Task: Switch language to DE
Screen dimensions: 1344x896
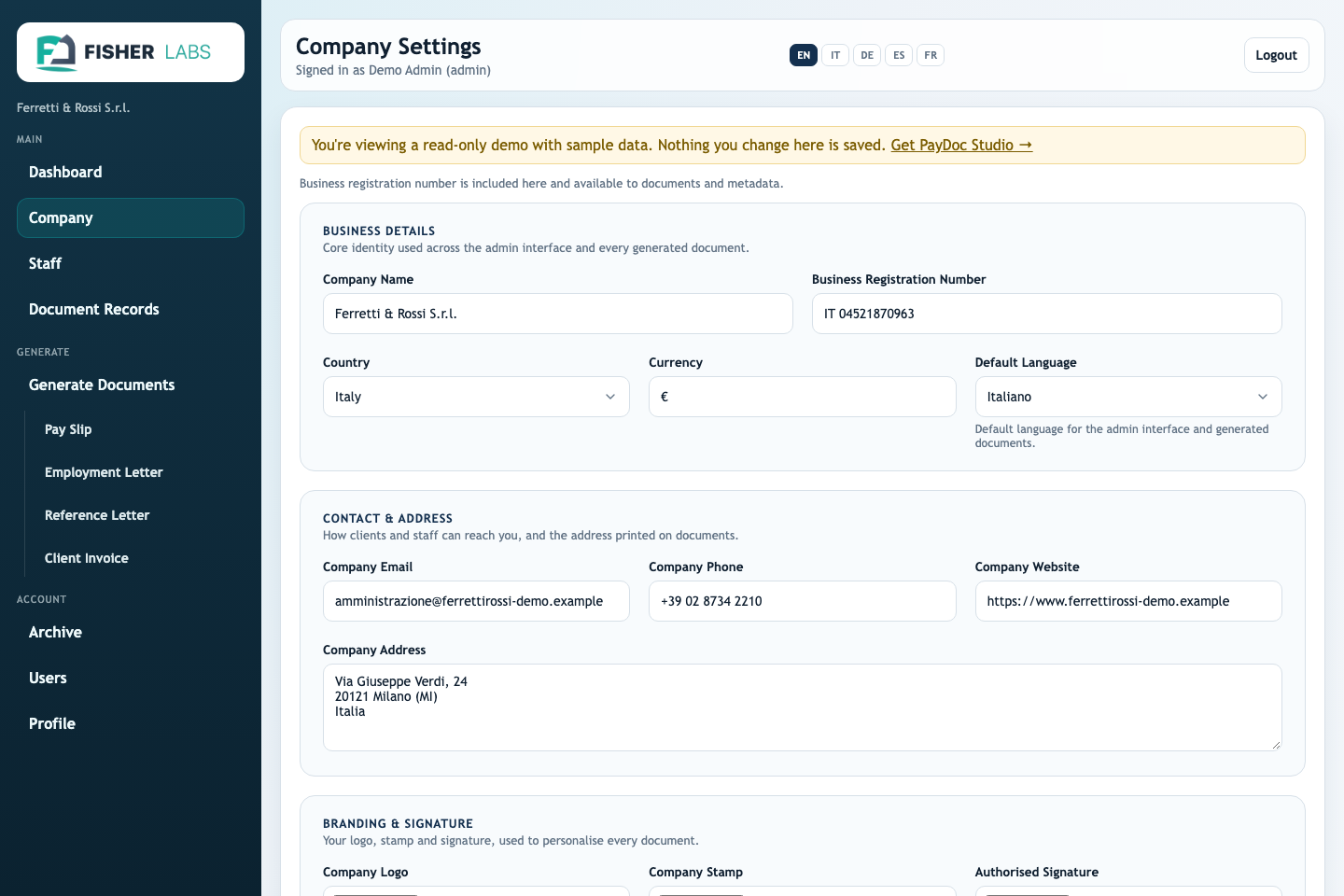Action: click(867, 55)
